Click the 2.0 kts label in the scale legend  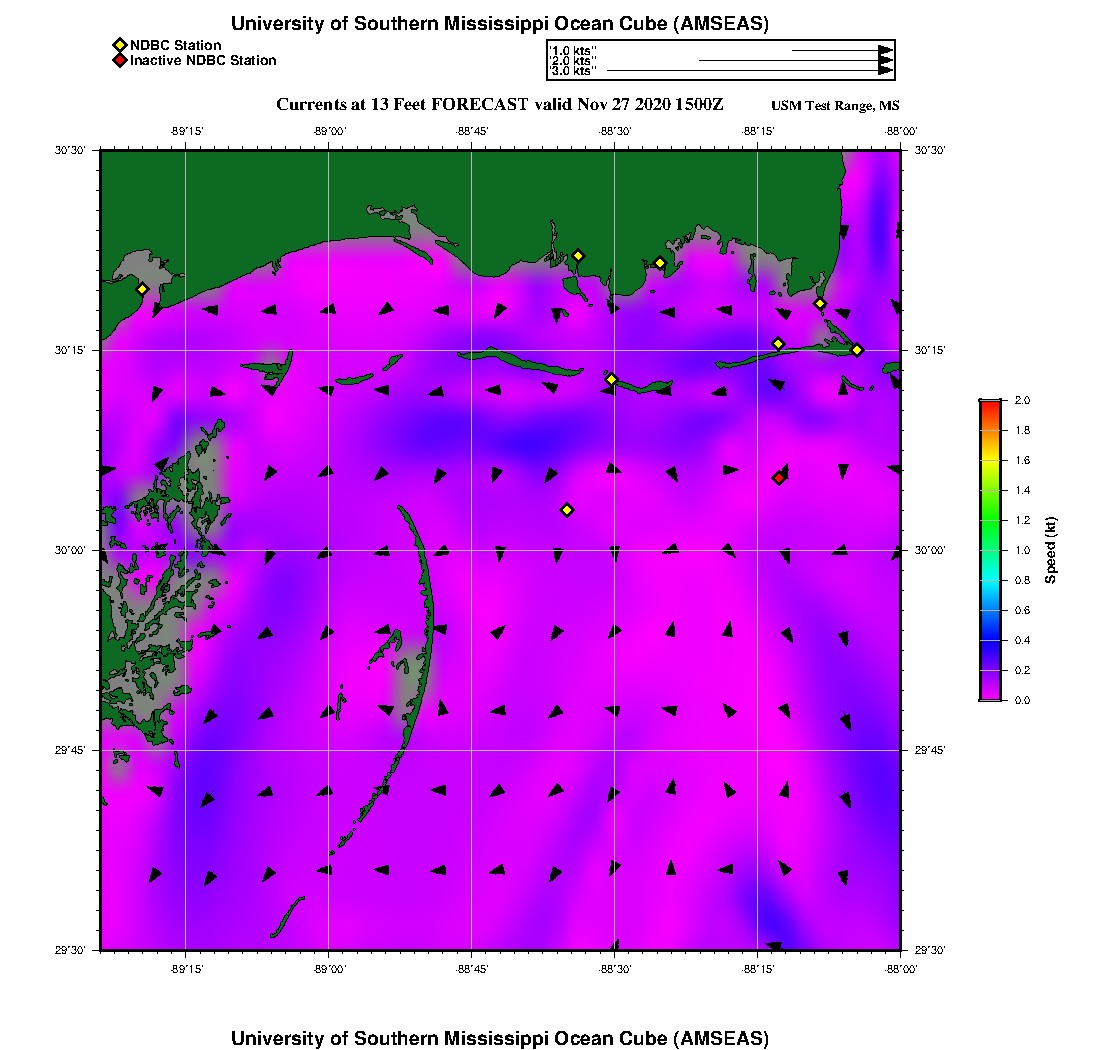[x=573, y=61]
